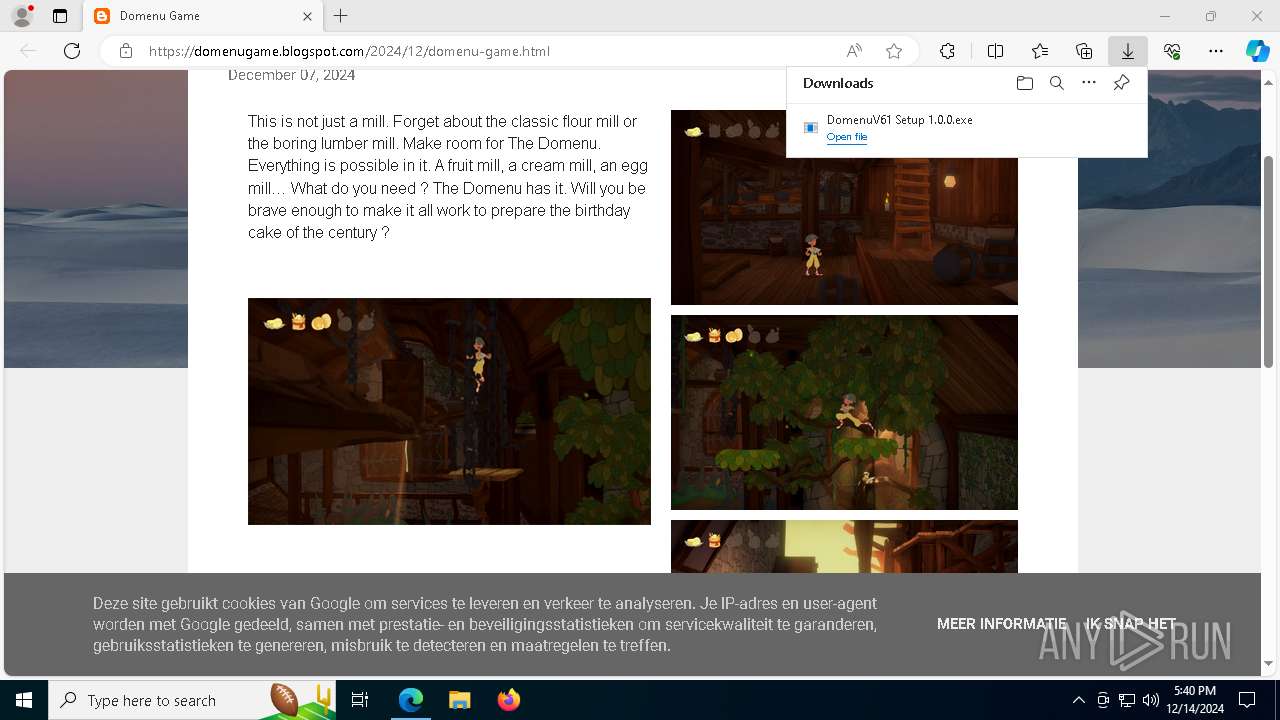
Task: Open File Explorer from the taskbar
Action: click(459, 700)
